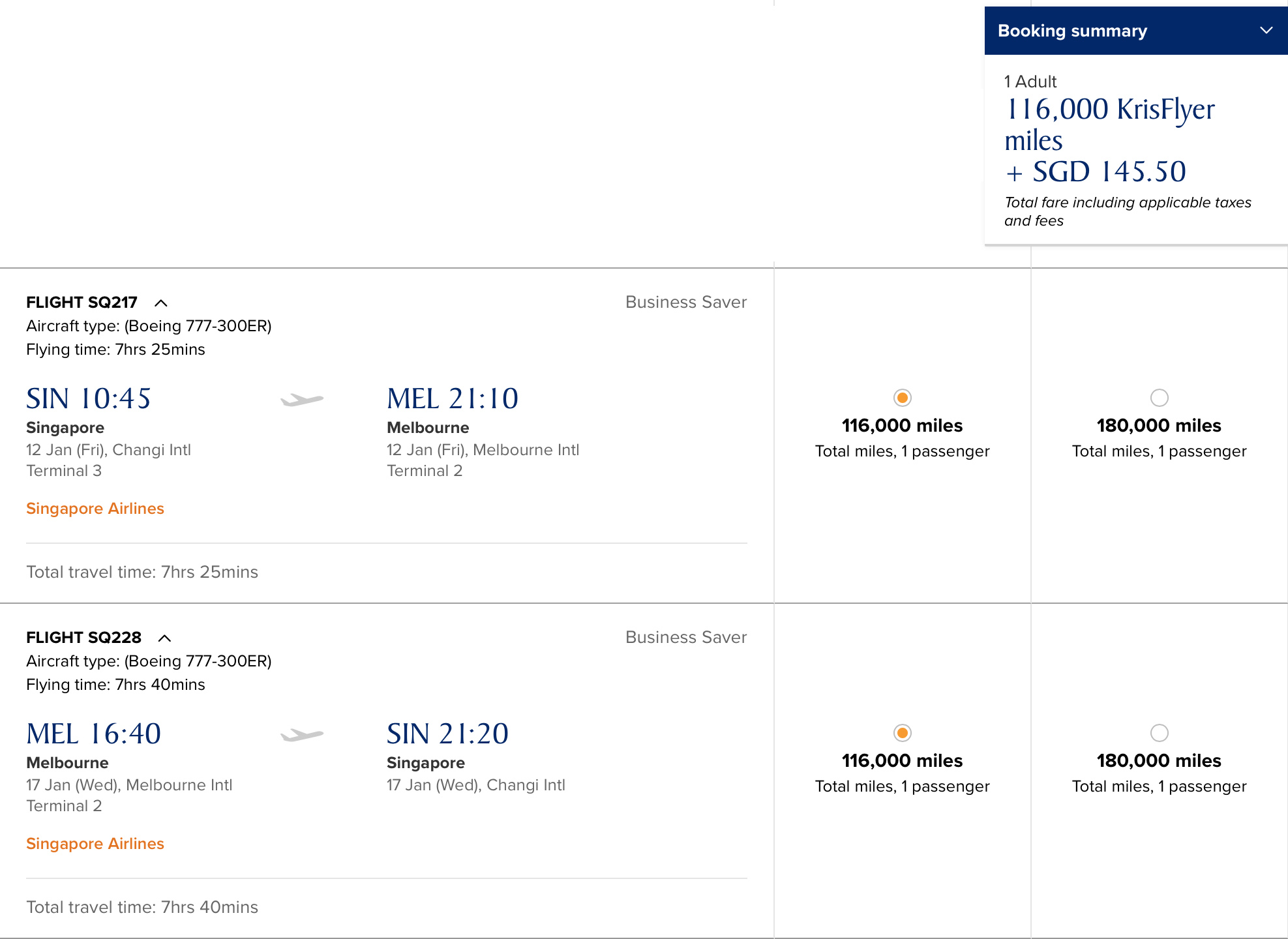Click the airplane icon on the SQ228 flight row
This screenshot has height=939, width=1288.
tap(301, 734)
